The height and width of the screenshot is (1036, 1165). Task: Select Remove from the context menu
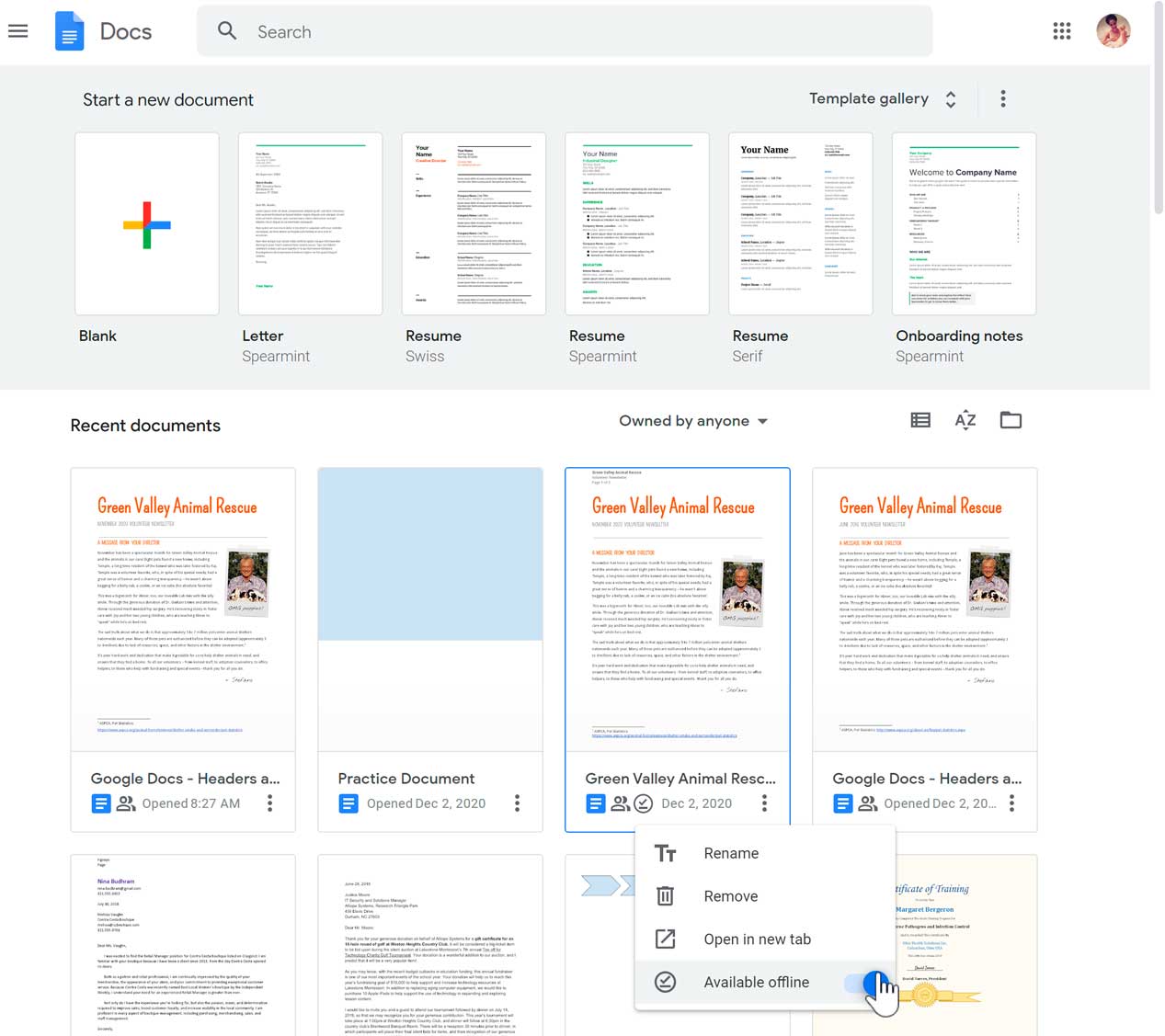click(x=730, y=895)
